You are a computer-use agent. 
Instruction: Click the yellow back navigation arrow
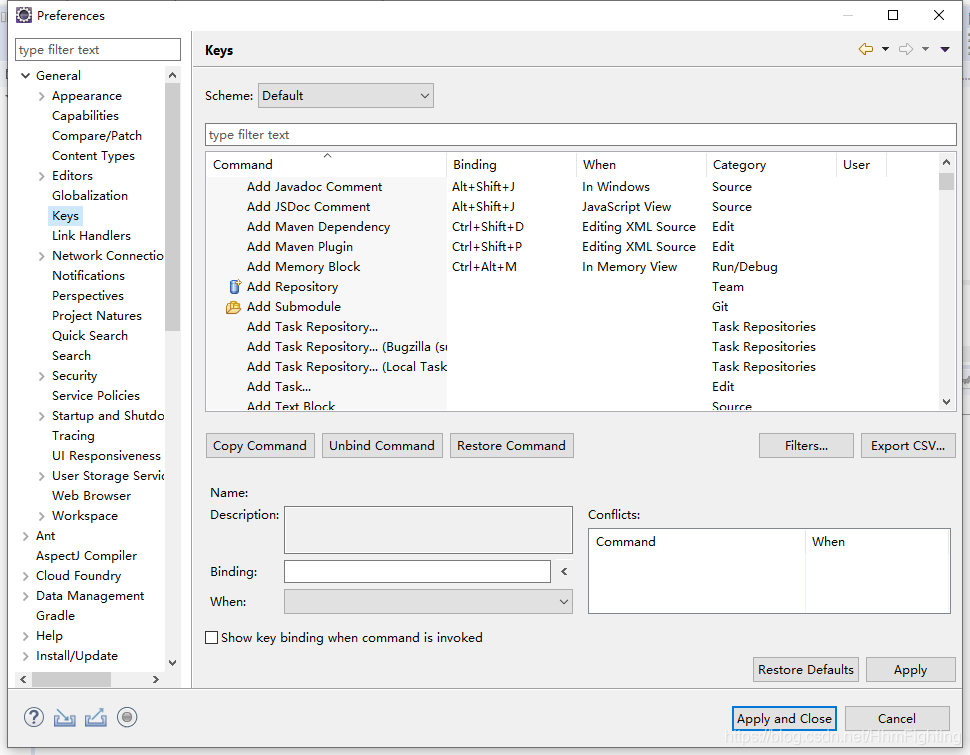pos(865,49)
